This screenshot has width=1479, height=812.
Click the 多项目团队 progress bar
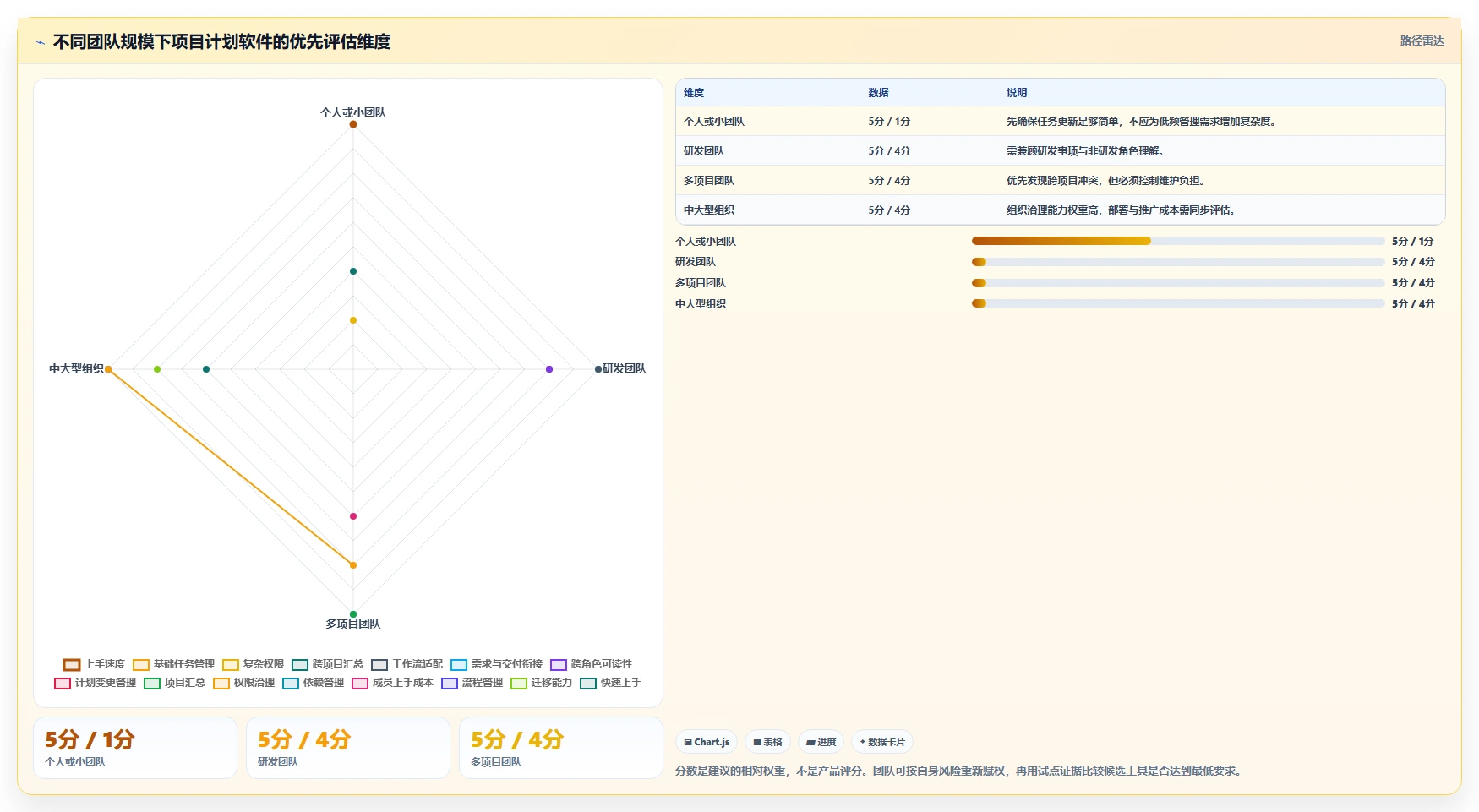[x=1178, y=283]
